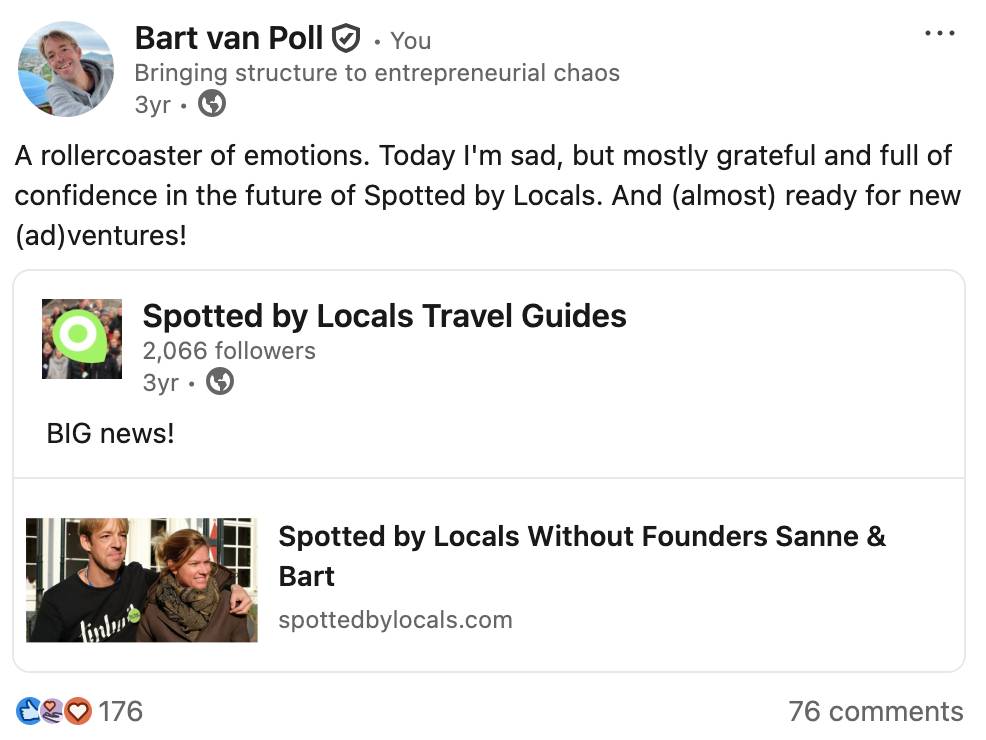
Task: Click the verified badge beside Bart van Poll
Action: pos(345,39)
